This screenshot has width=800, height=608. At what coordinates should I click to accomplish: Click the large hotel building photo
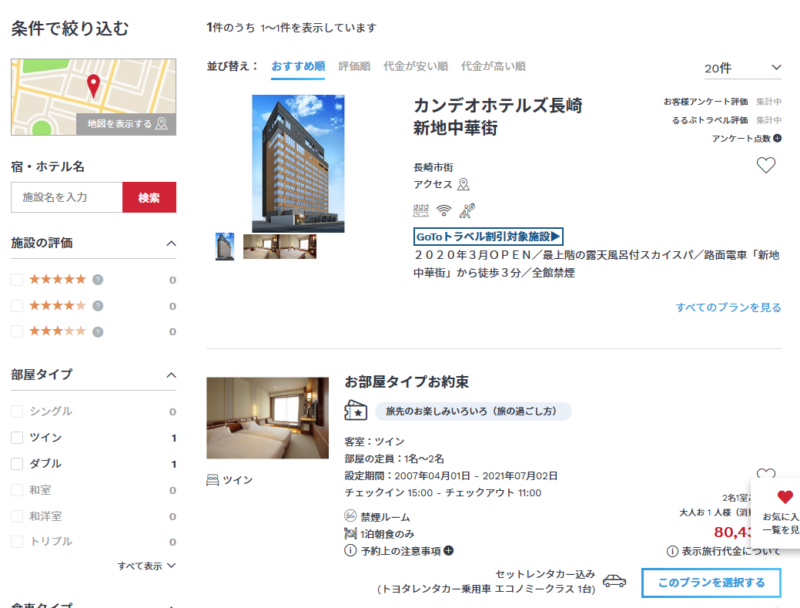coord(298,164)
